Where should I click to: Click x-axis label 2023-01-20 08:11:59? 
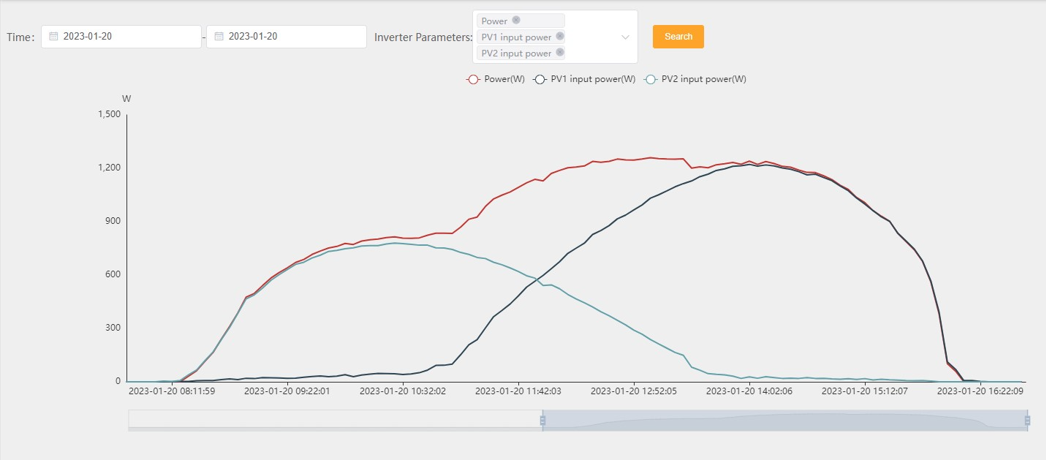171,391
